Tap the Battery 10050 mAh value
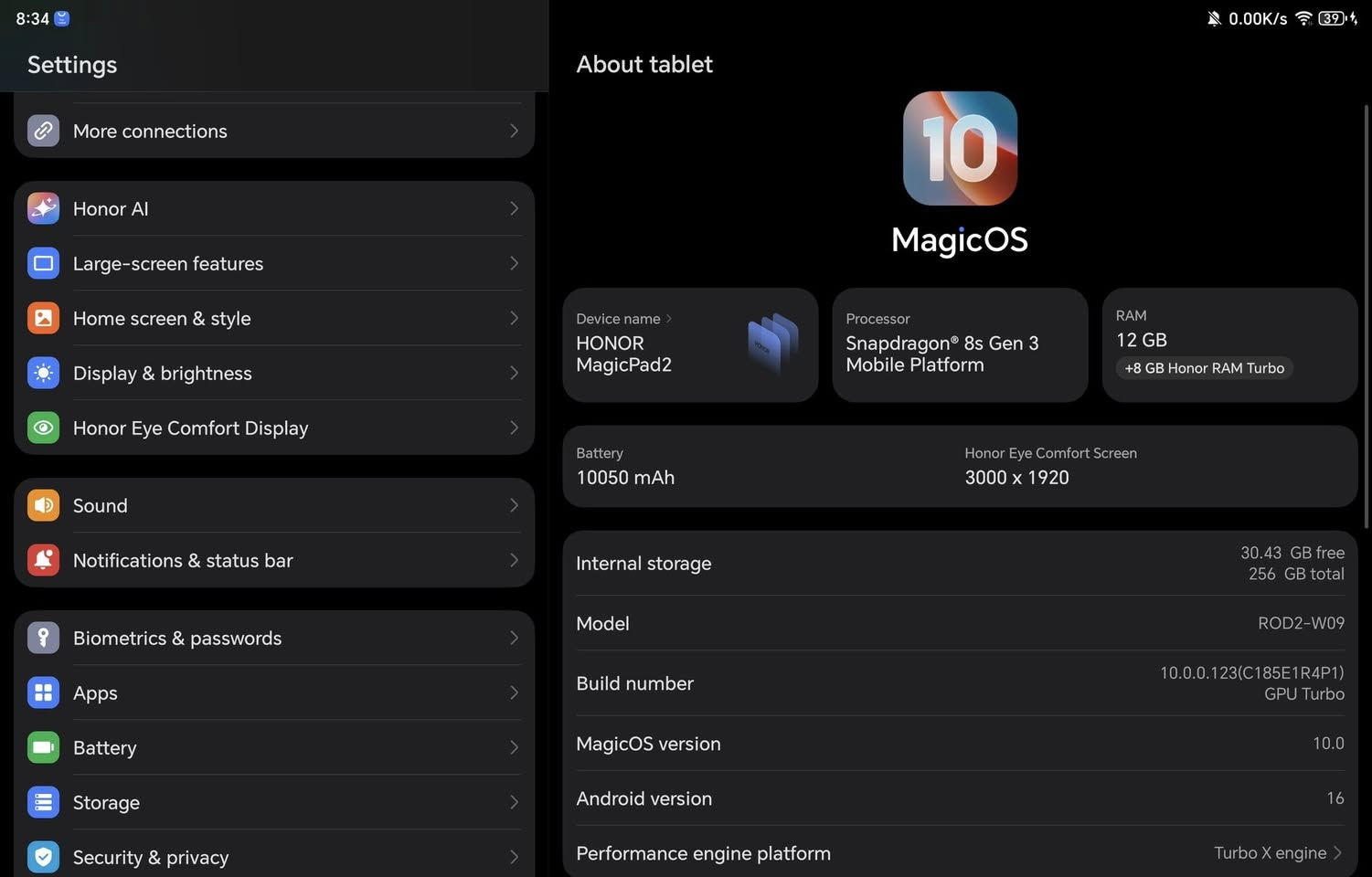 625,477
